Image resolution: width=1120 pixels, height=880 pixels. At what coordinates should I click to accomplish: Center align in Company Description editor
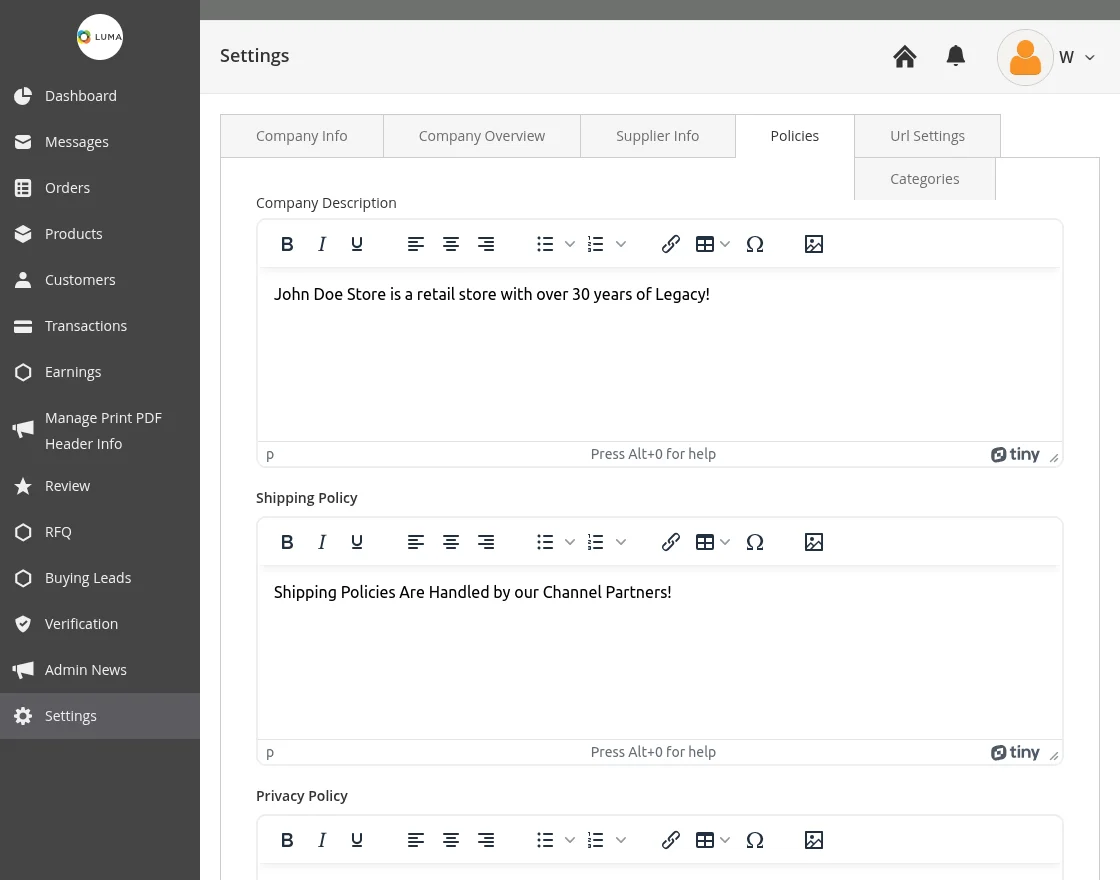(x=451, y=244)
